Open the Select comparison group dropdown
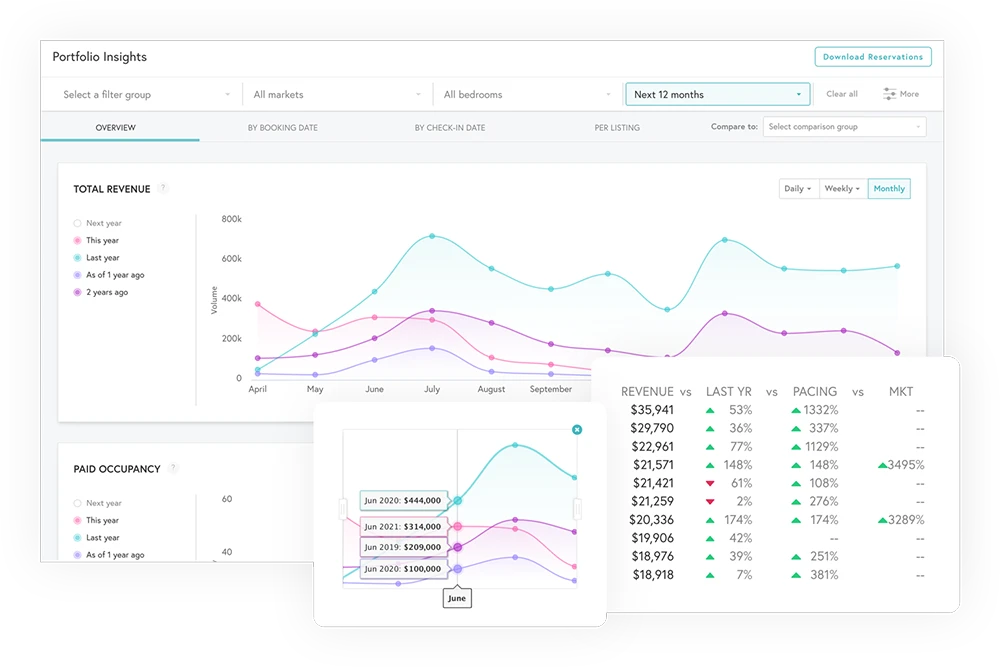 tap(844, 126)
